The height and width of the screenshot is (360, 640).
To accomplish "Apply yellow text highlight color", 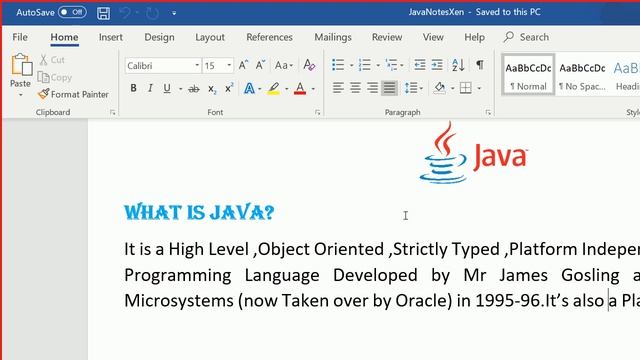I will pos(274,88).
